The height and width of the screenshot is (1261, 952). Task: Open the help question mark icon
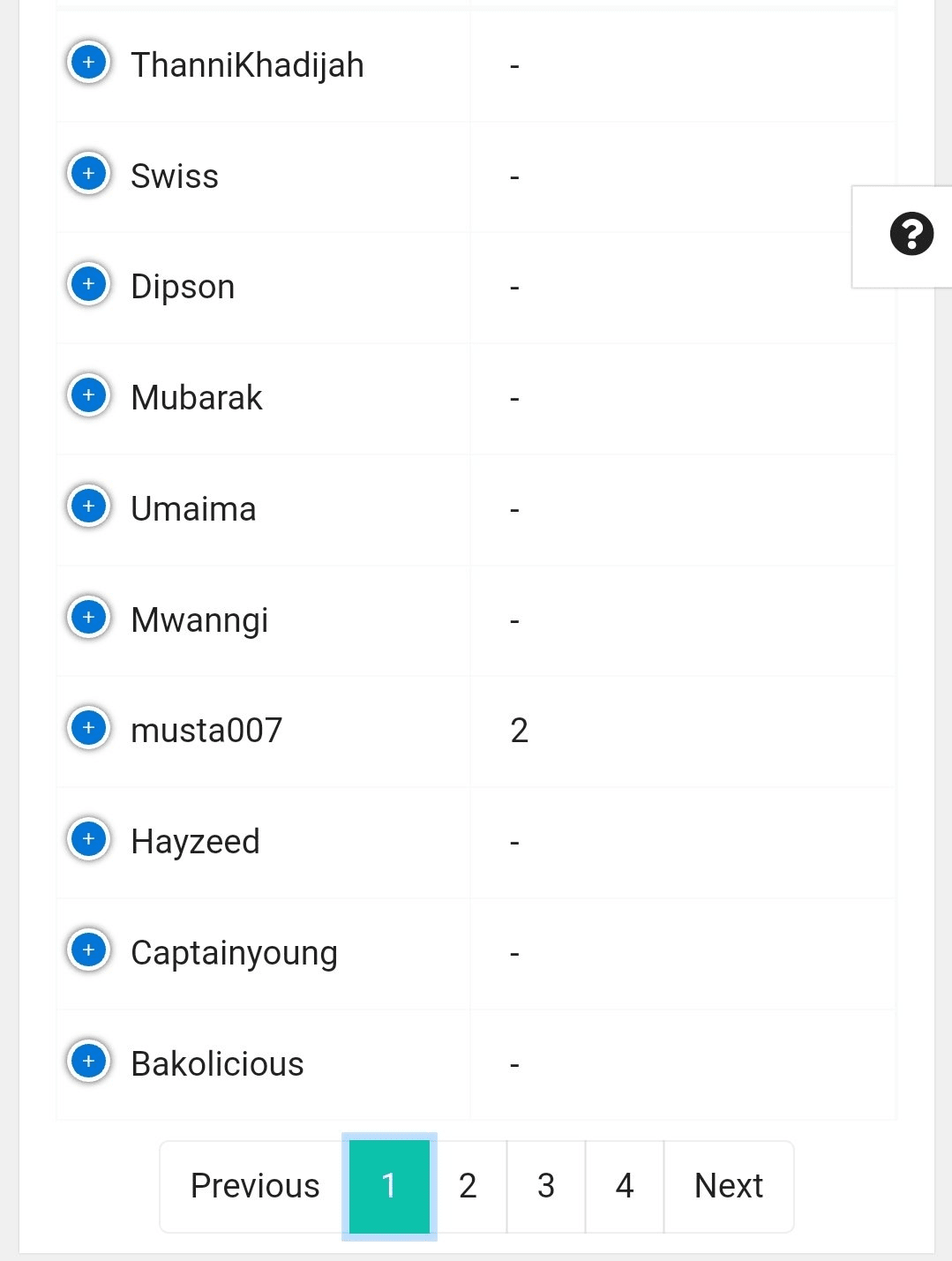[911, 235]
